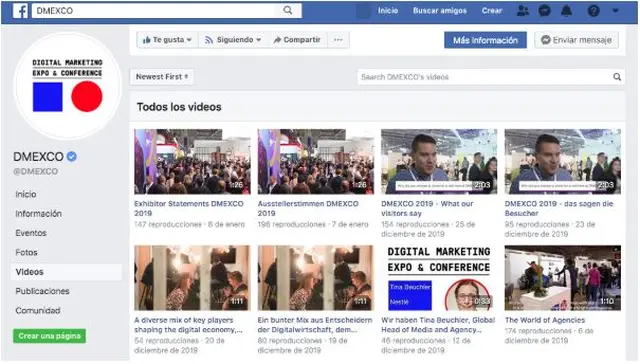Play the Exhibitor Statements DMEXCO 2019 thumbnail
The image size is (640, 364).
[192, 162]
